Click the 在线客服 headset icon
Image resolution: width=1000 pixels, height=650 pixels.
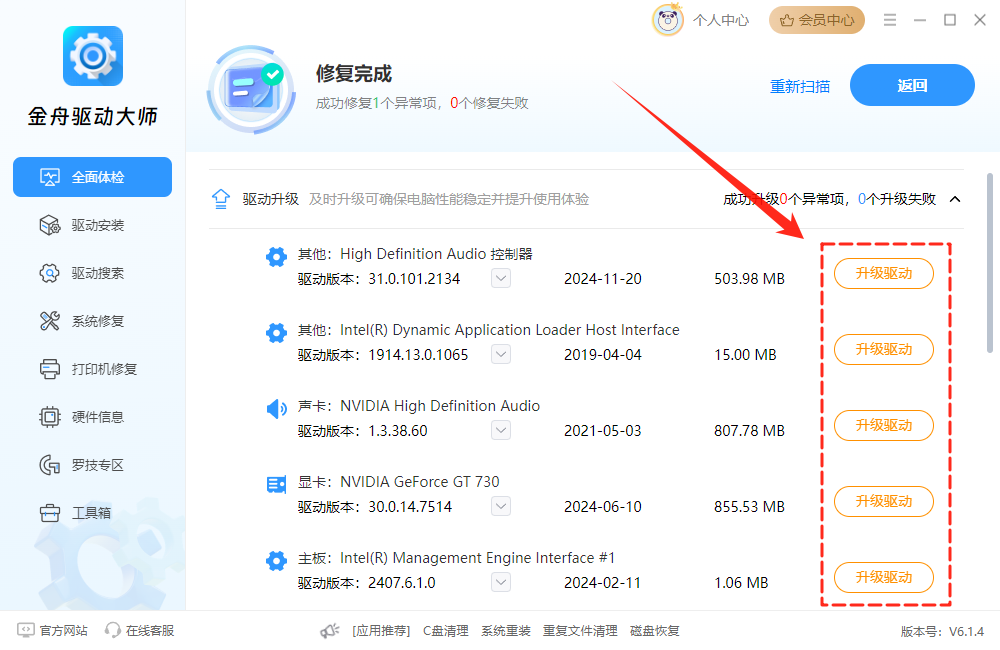[113, 630]
